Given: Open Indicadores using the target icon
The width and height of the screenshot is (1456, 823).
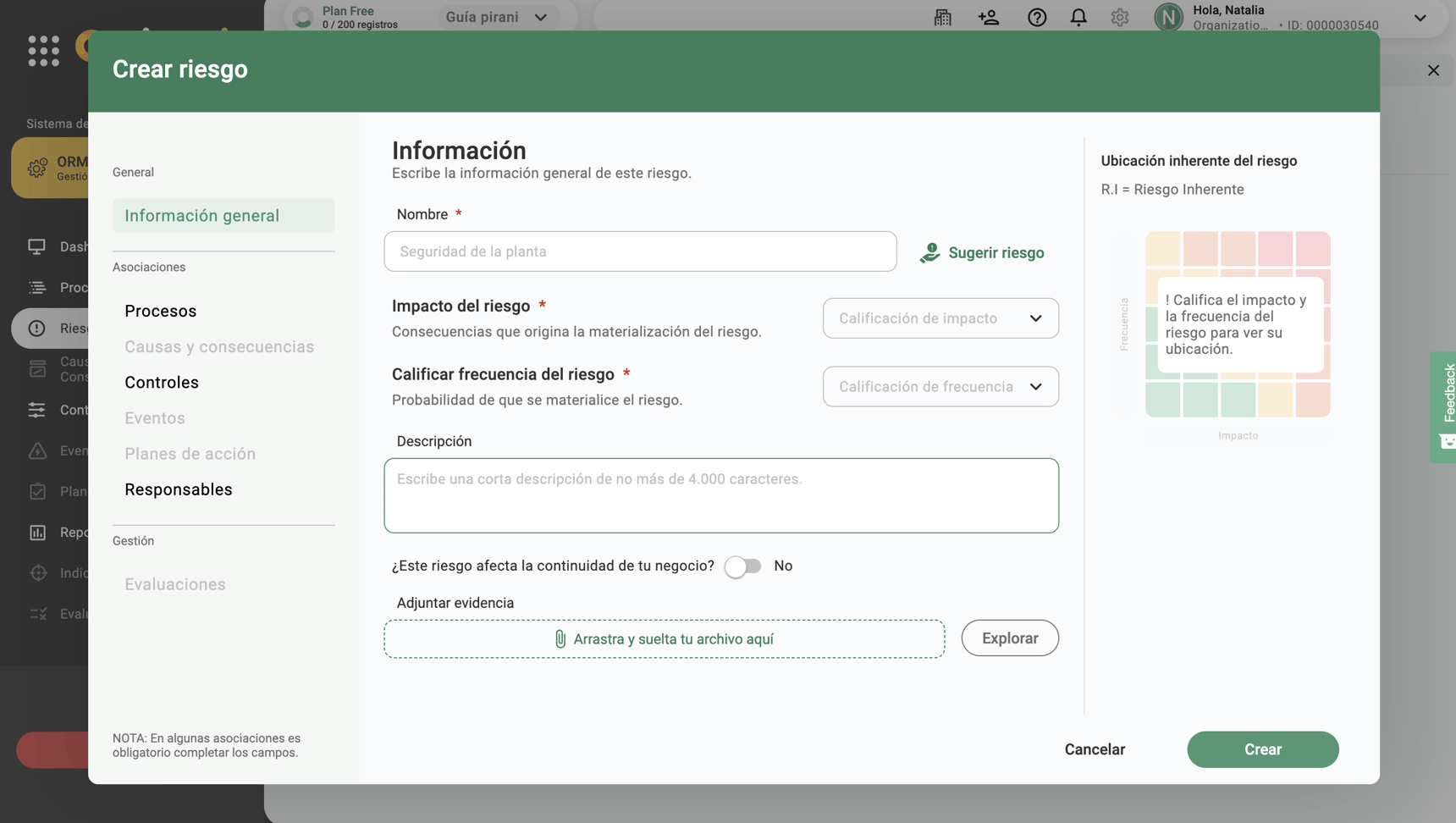Looking at the screenshot, I should pyautogui.click(x=37, y=572).
